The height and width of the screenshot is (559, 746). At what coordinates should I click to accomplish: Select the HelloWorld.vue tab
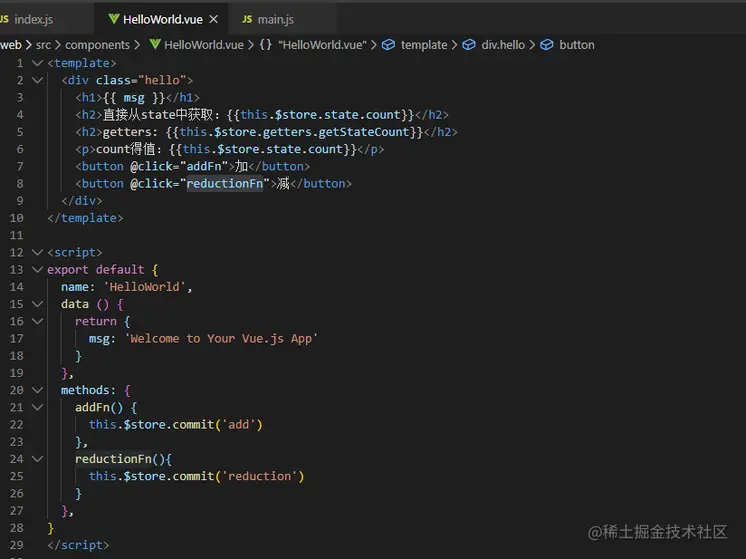(163, 20)
